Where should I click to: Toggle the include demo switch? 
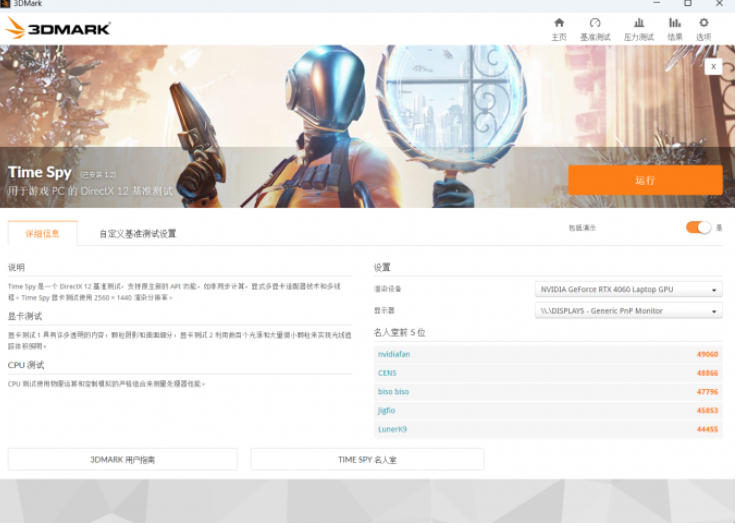[698, 228]
